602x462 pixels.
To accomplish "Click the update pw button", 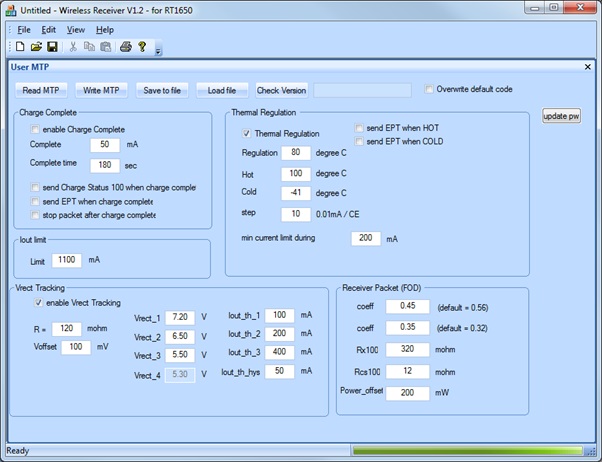I will click(x=561, y=116).
